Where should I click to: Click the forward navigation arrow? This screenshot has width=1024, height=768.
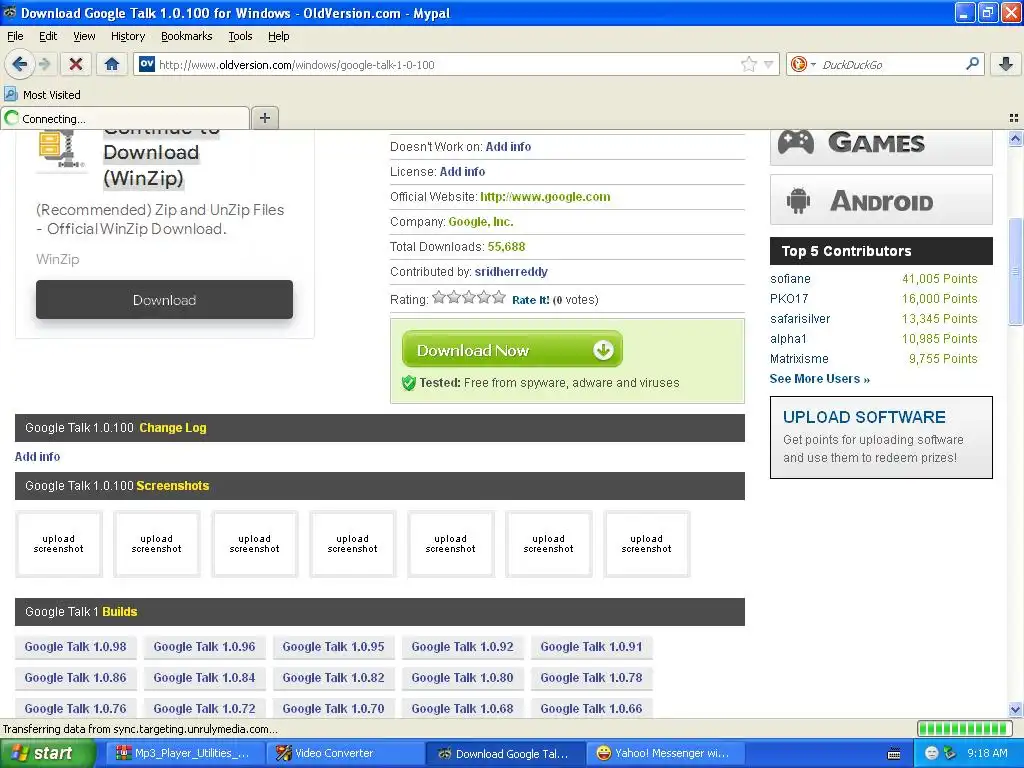coord(44,64)
